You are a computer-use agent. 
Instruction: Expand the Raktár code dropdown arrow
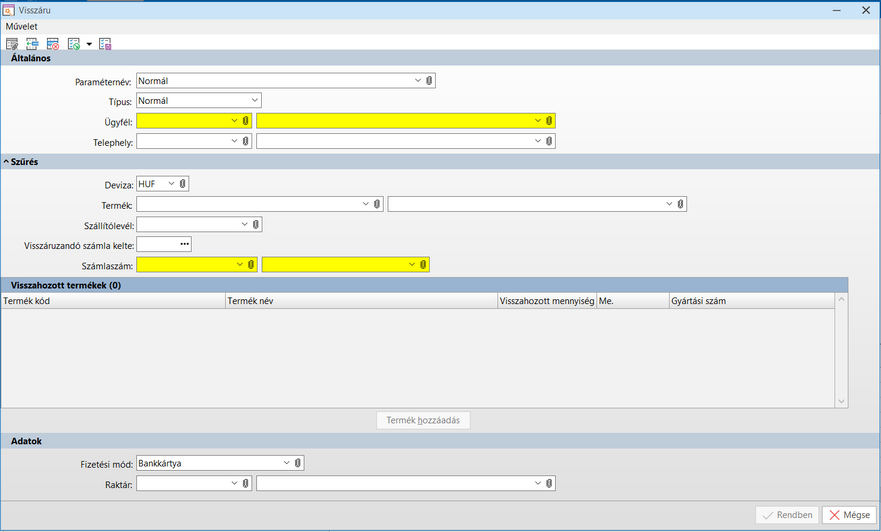234,483
